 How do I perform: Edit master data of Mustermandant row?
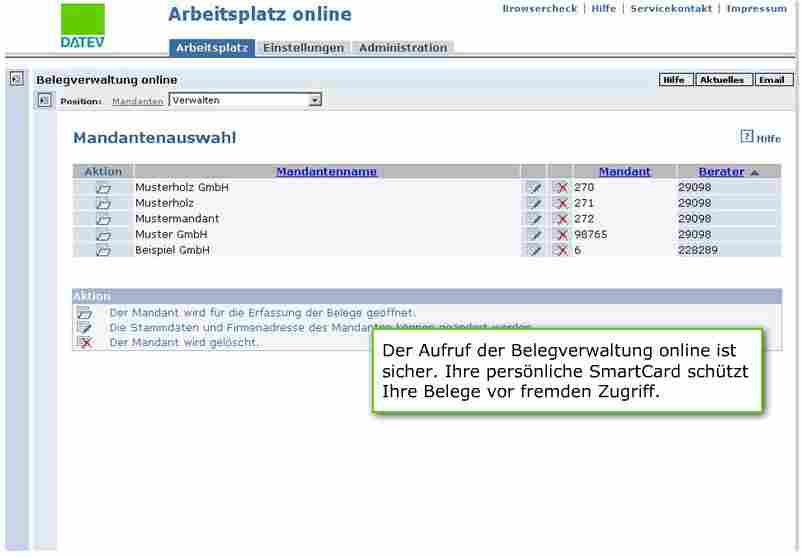coord(534,219)
